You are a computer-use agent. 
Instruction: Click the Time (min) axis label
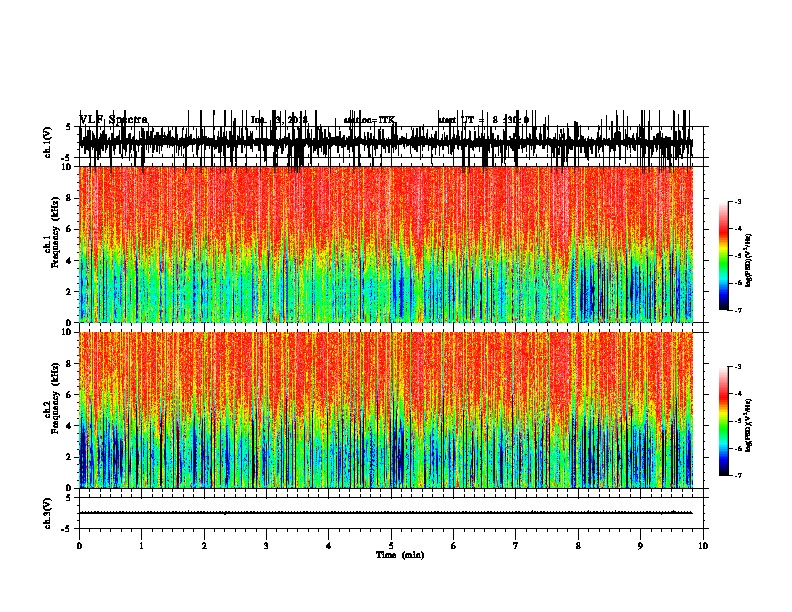[x=400, y=555]
